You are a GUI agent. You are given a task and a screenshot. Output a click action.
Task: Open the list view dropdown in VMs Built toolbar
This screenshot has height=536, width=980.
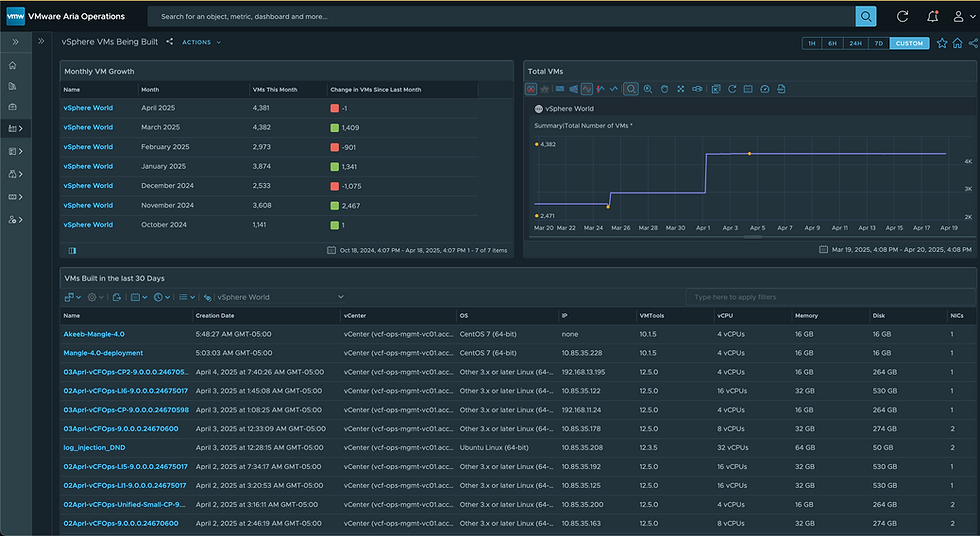[x=187, y=297]
